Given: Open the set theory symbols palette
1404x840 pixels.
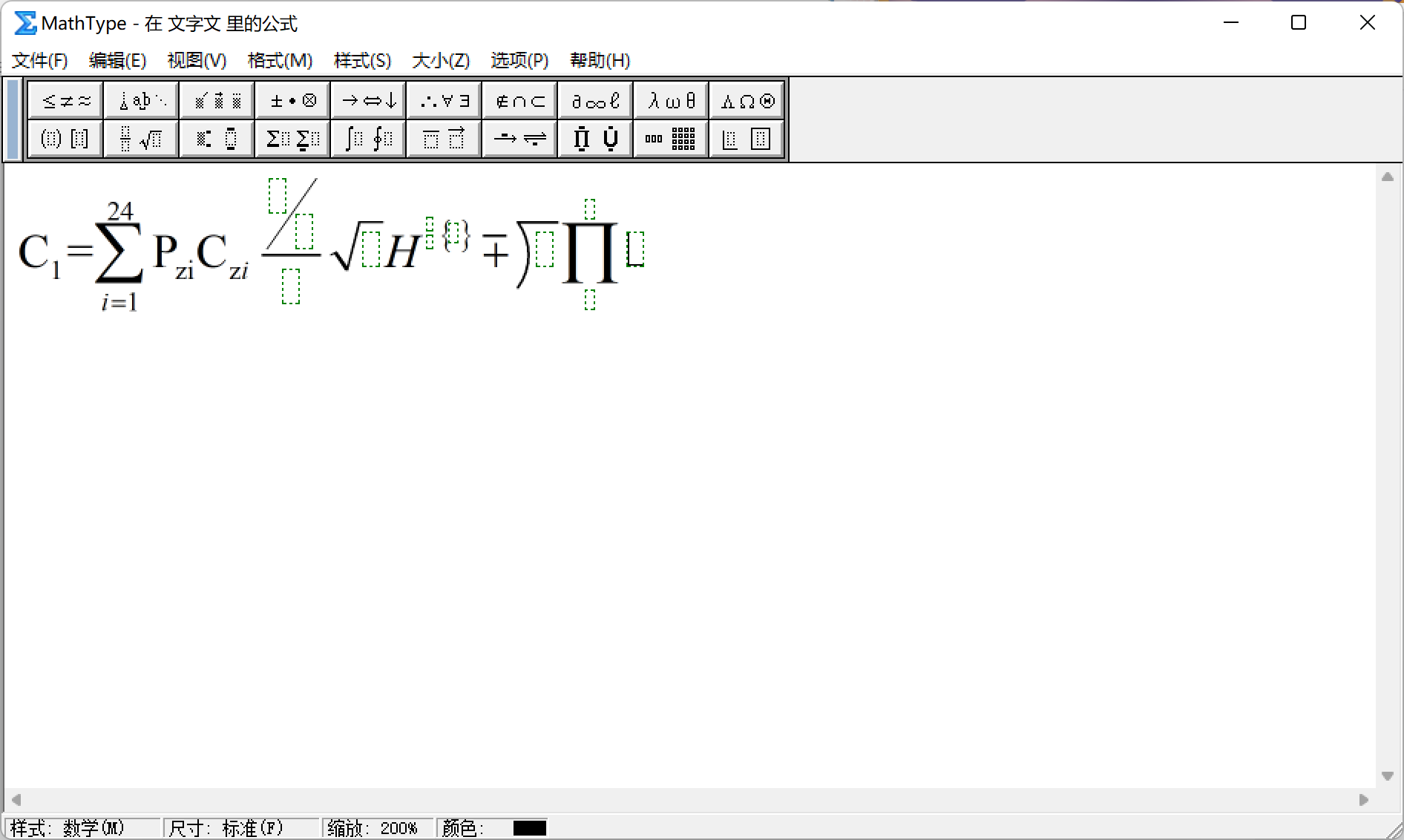Looking at the screenshot, I should 519,100.
